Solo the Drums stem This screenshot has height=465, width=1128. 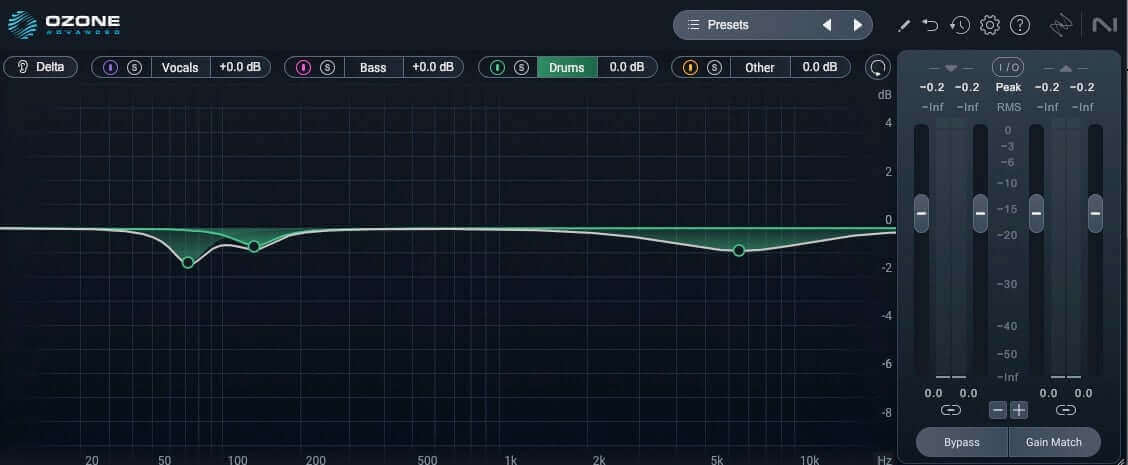521,68
